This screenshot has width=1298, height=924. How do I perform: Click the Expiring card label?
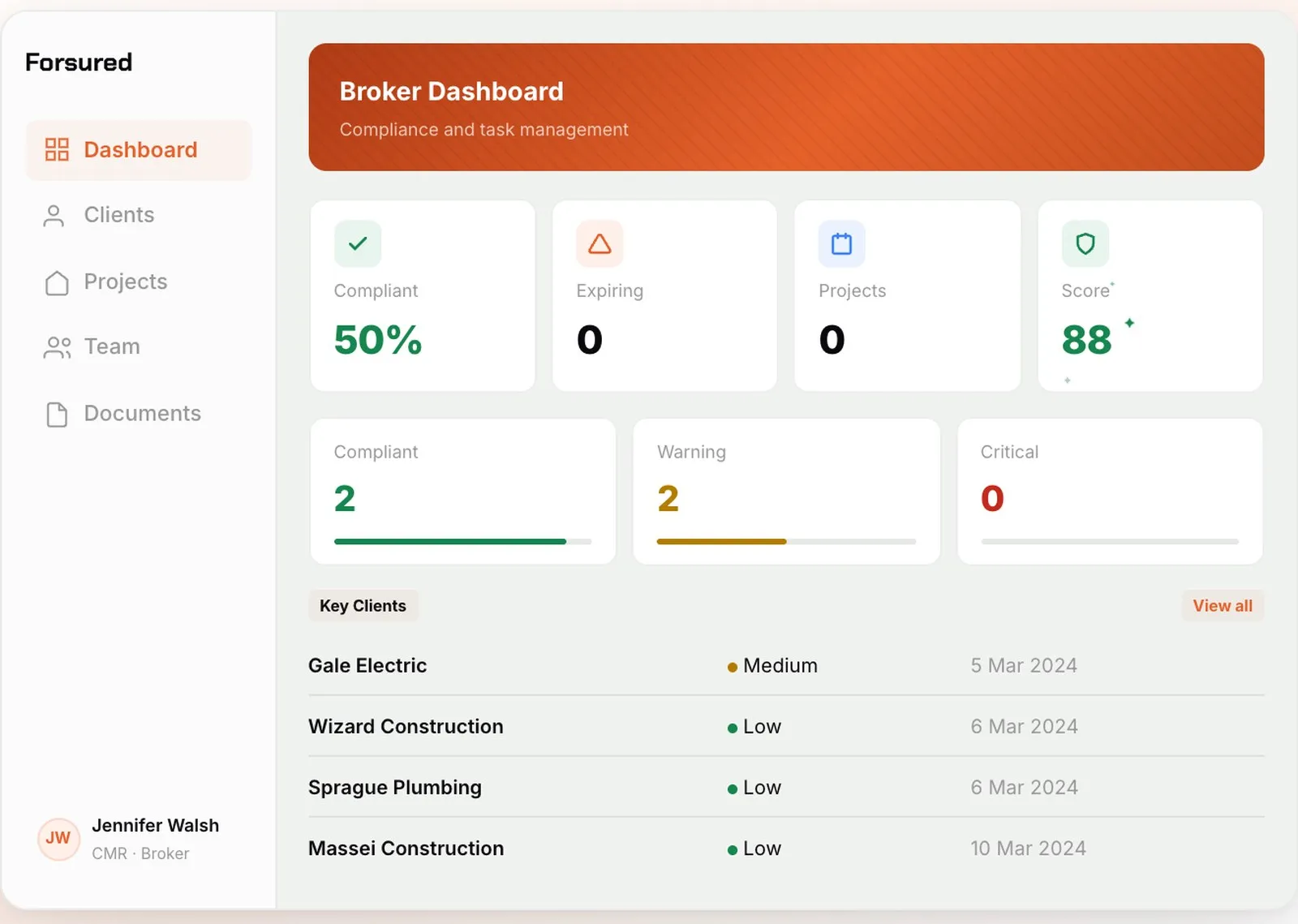[610, 290]
